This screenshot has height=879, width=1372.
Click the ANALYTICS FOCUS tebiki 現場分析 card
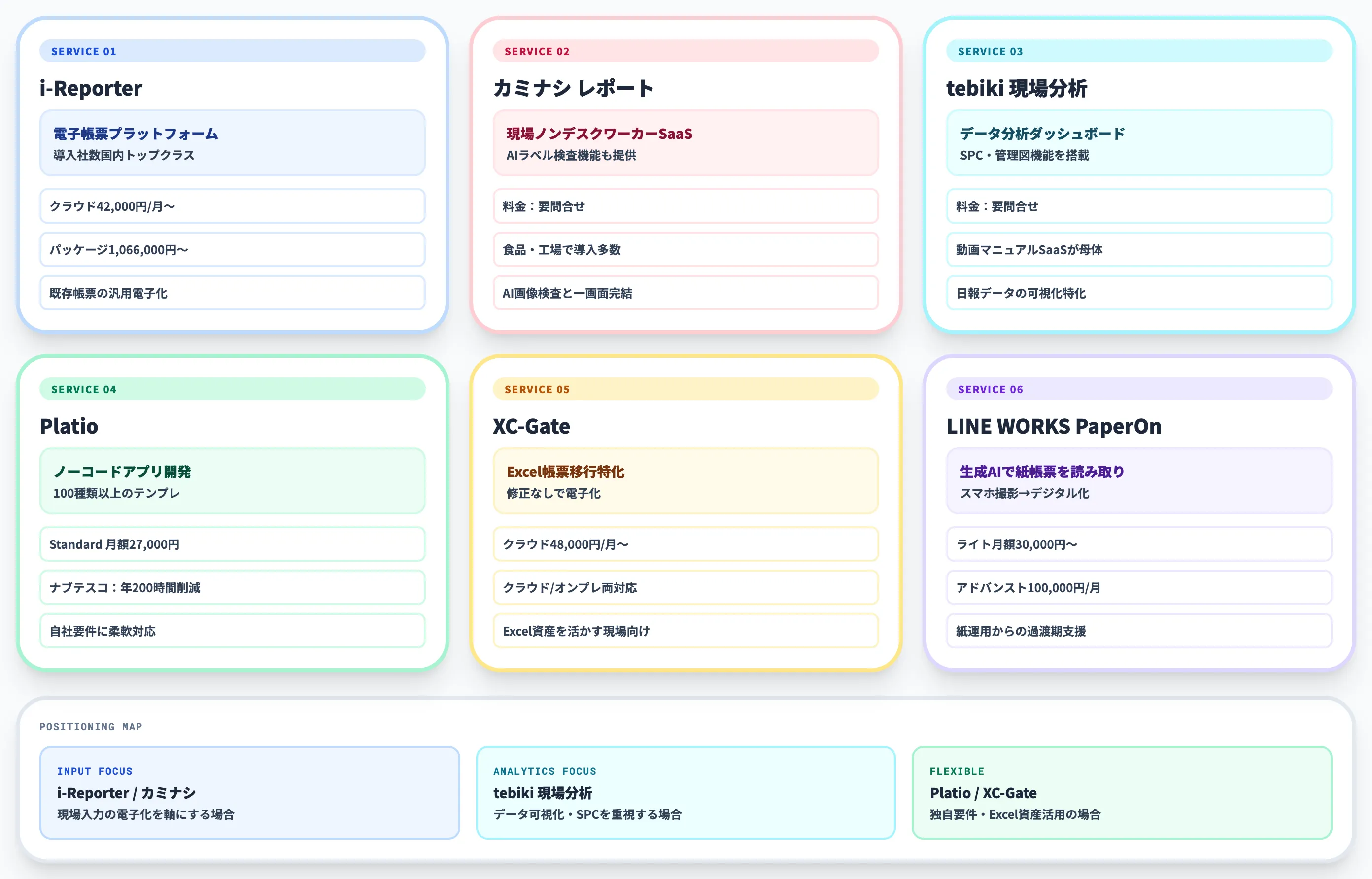click(685, 792)
